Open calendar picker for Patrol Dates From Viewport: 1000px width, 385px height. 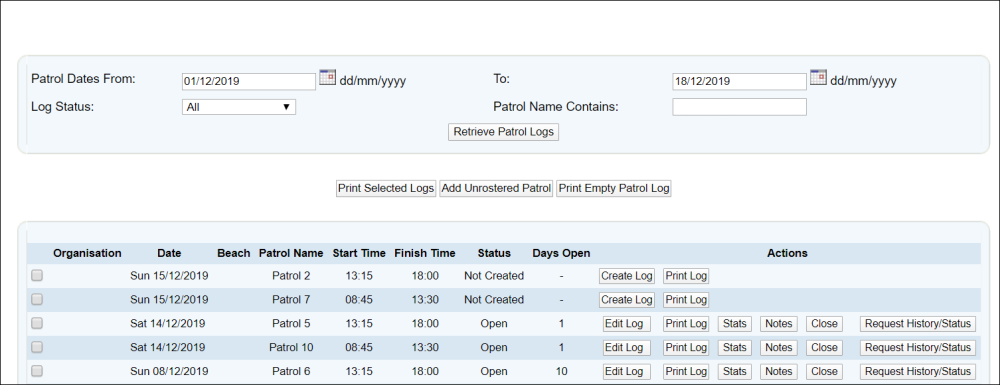click(327, 77)
